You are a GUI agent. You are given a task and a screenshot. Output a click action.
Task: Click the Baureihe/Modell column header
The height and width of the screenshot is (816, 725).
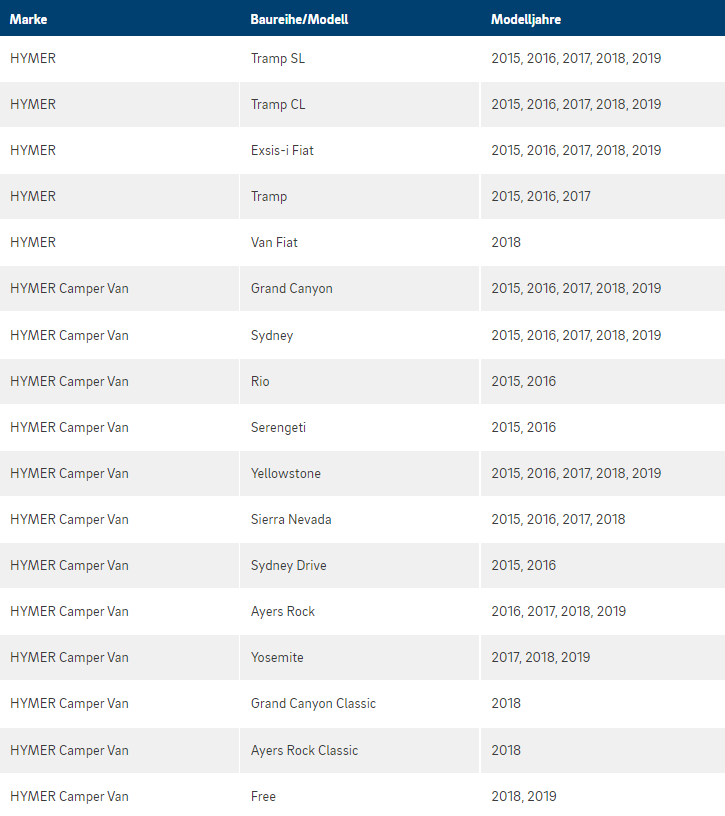point(299,19)
